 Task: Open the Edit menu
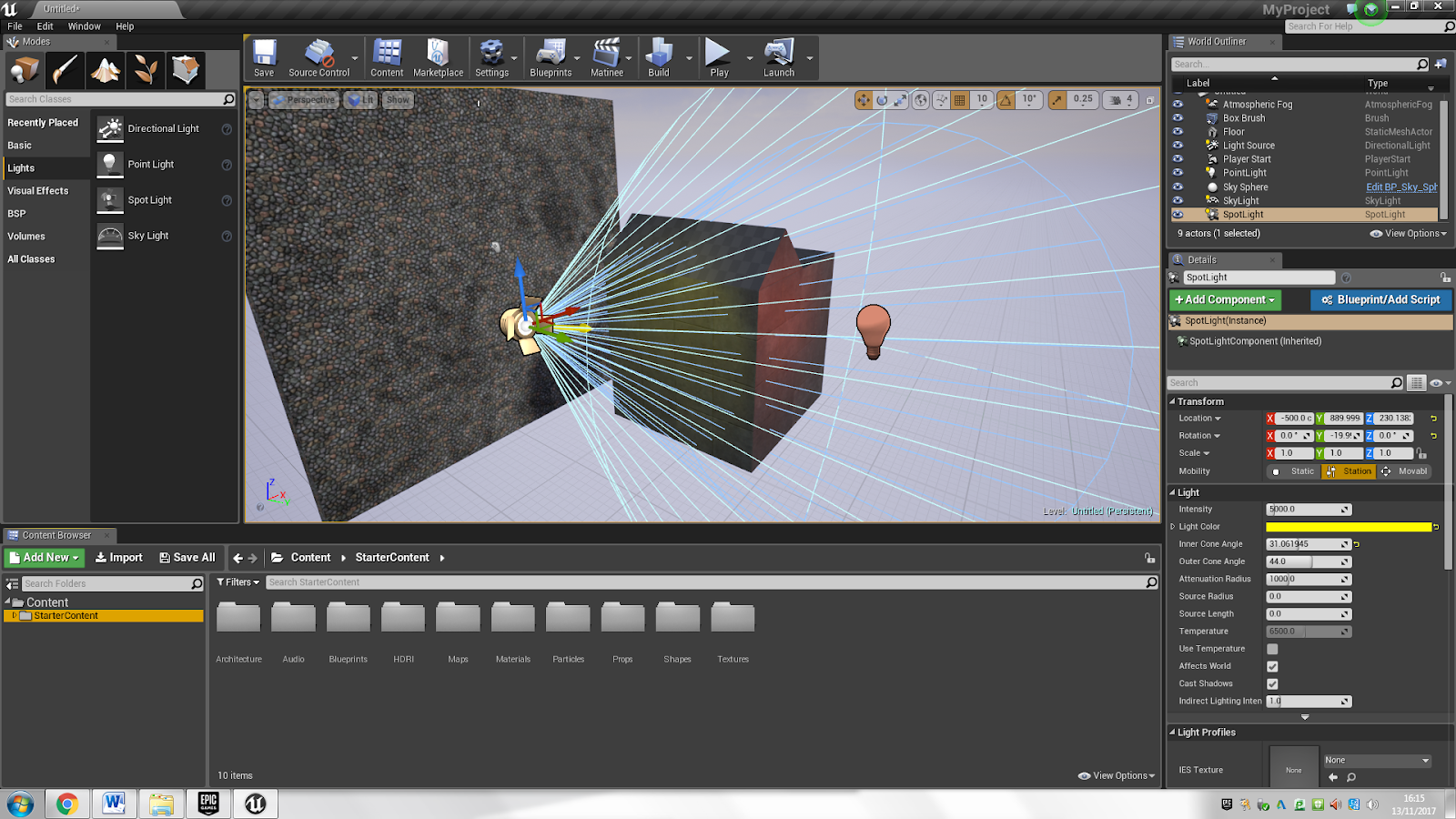pyautogui.click(x=45, y=26)
